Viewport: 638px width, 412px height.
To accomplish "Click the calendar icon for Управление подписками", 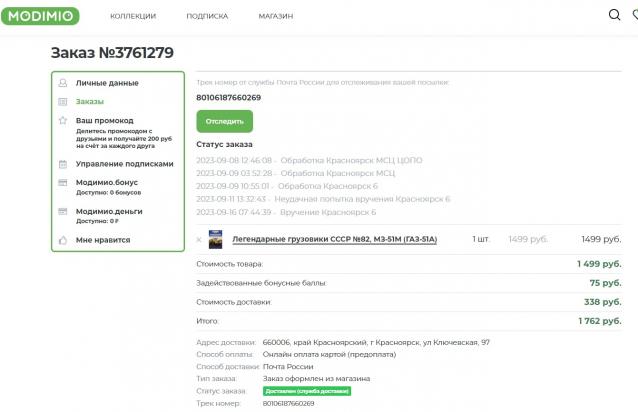I will (63, 164).
